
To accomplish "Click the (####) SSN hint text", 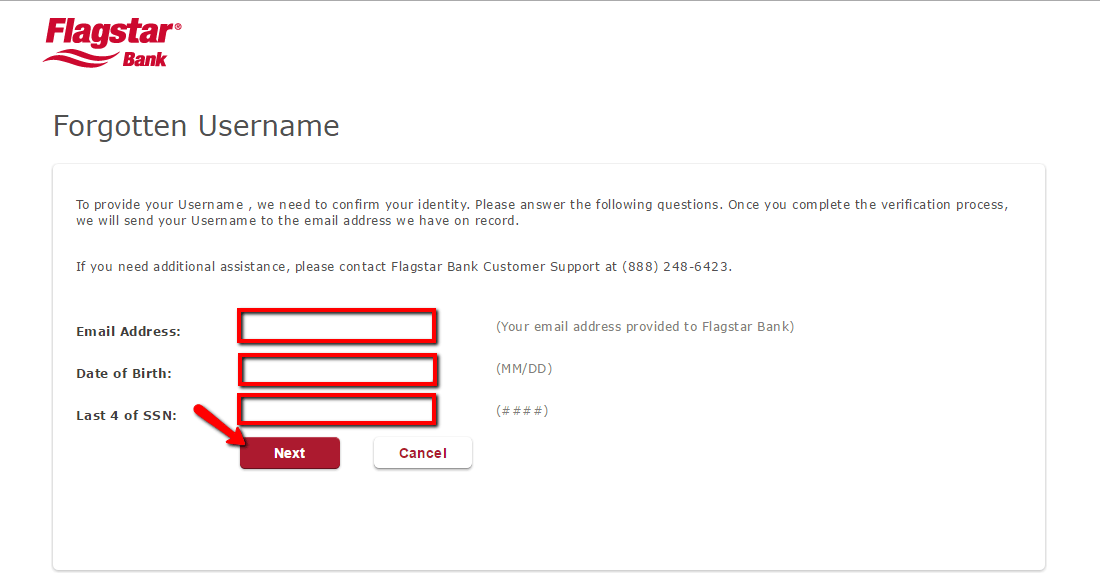I will coord(521,410).
